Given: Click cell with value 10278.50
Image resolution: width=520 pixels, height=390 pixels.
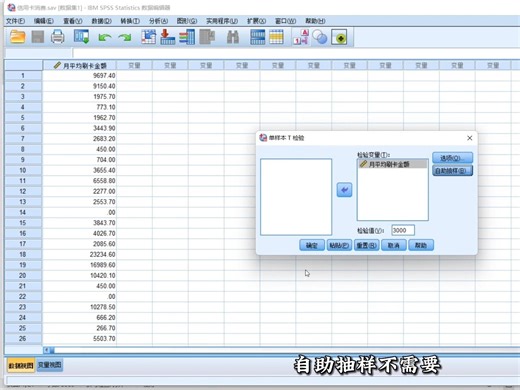Looking at the screenshot, I should point(80,307).
